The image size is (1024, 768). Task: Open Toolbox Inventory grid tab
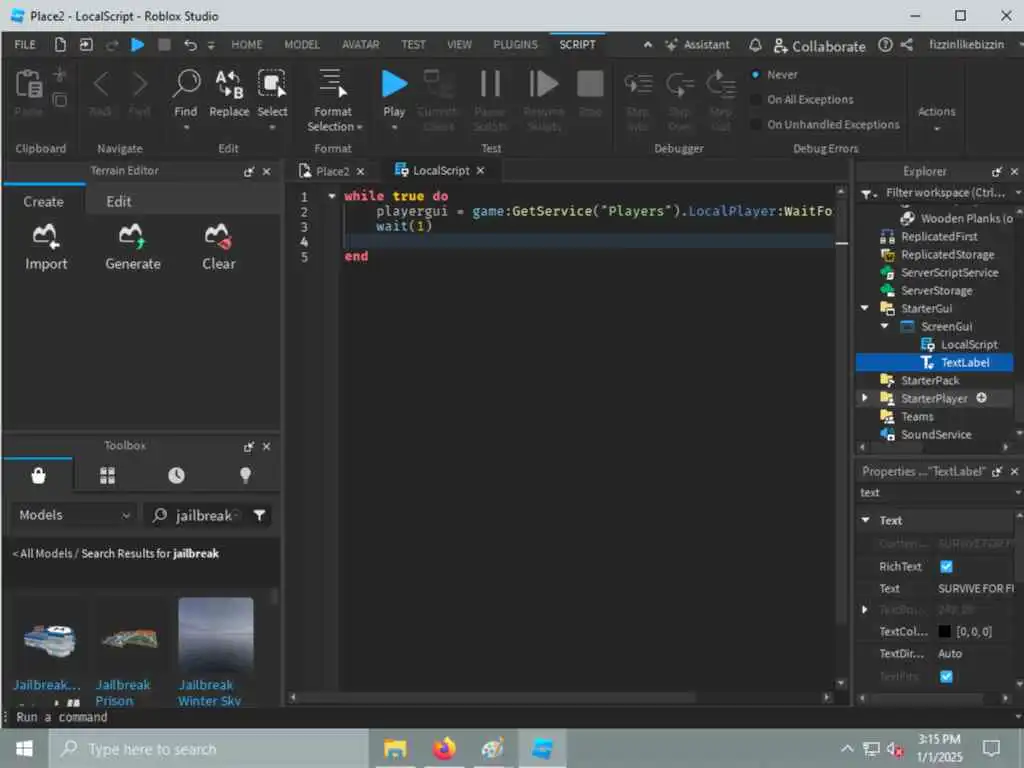[108, 475]
